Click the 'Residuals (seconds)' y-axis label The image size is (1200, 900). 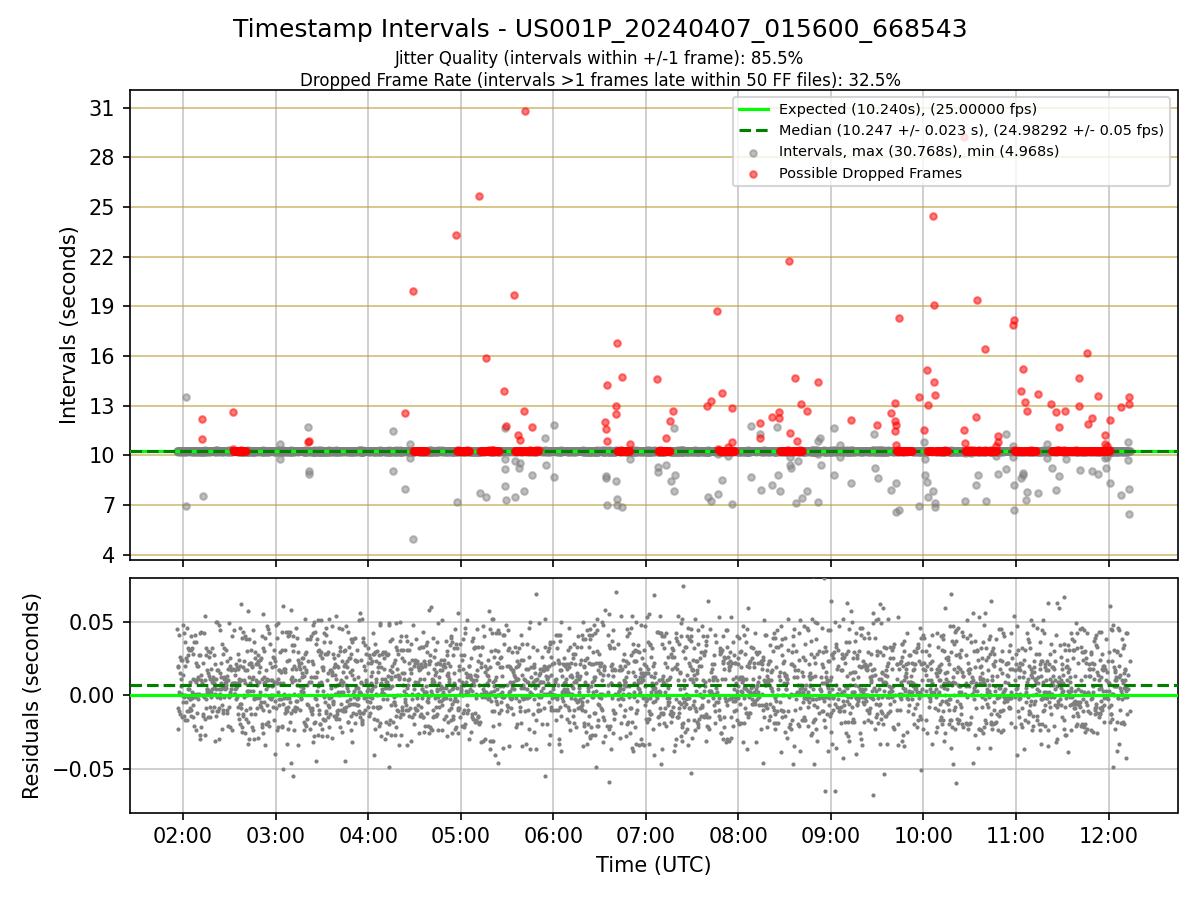click(31, 696)
